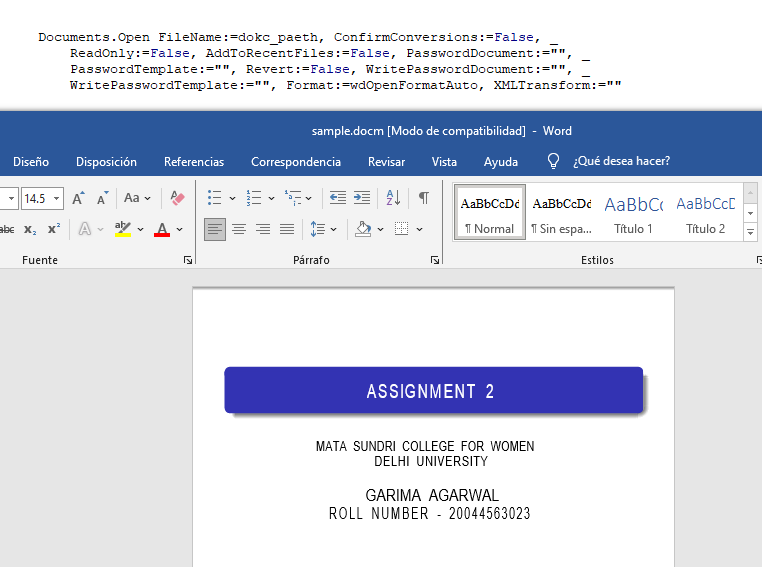Toggle left text alignment
Screen dimensions: 762x567
tap(215, 229)
